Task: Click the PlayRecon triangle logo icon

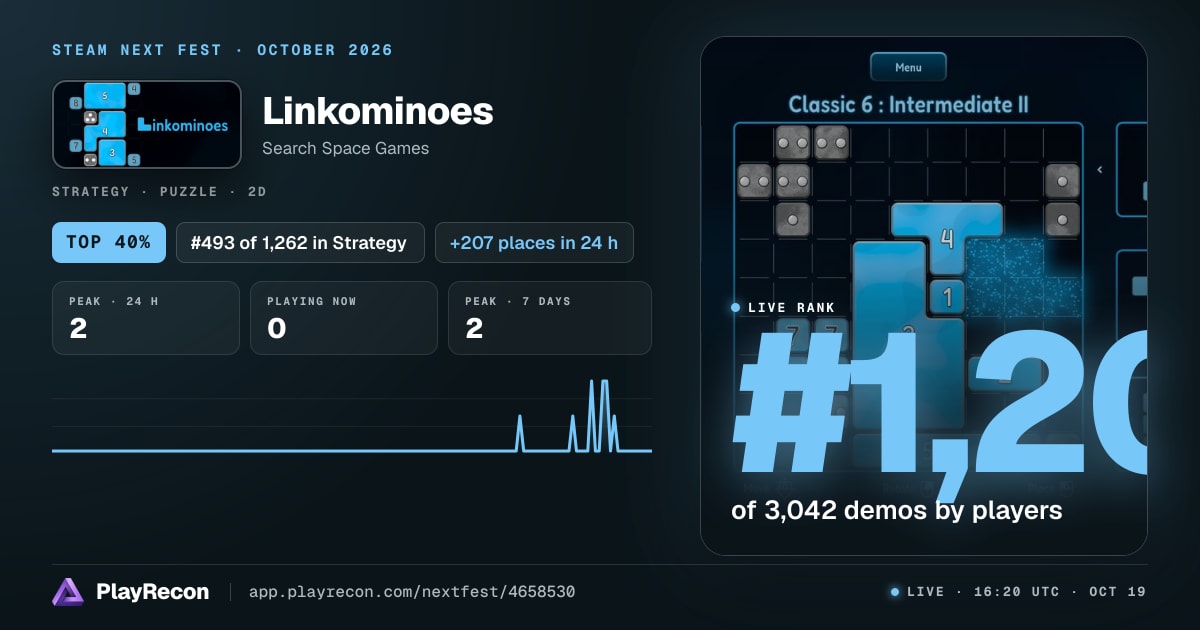Action: (68, 592)
